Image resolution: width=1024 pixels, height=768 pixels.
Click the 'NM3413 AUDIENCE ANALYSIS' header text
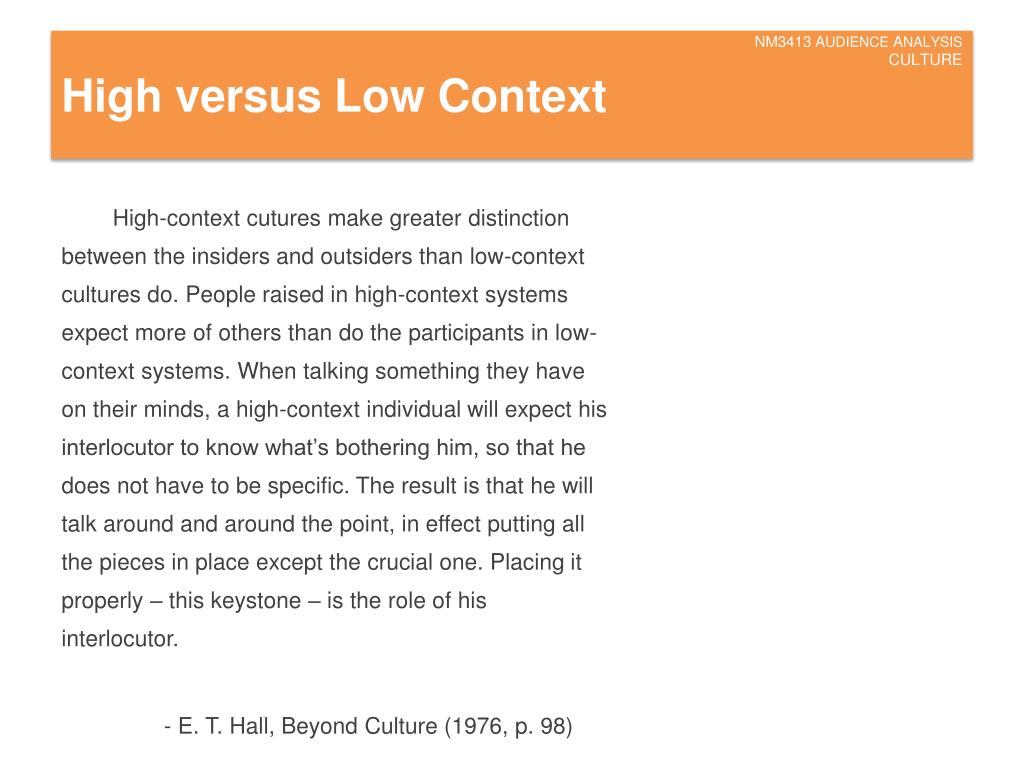tap(858, 42)
